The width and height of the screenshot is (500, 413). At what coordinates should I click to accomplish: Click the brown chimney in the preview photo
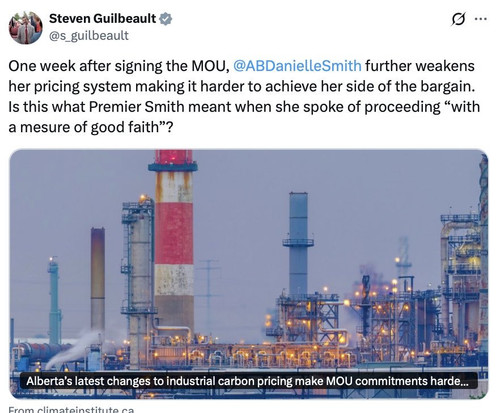pos(98,278)
